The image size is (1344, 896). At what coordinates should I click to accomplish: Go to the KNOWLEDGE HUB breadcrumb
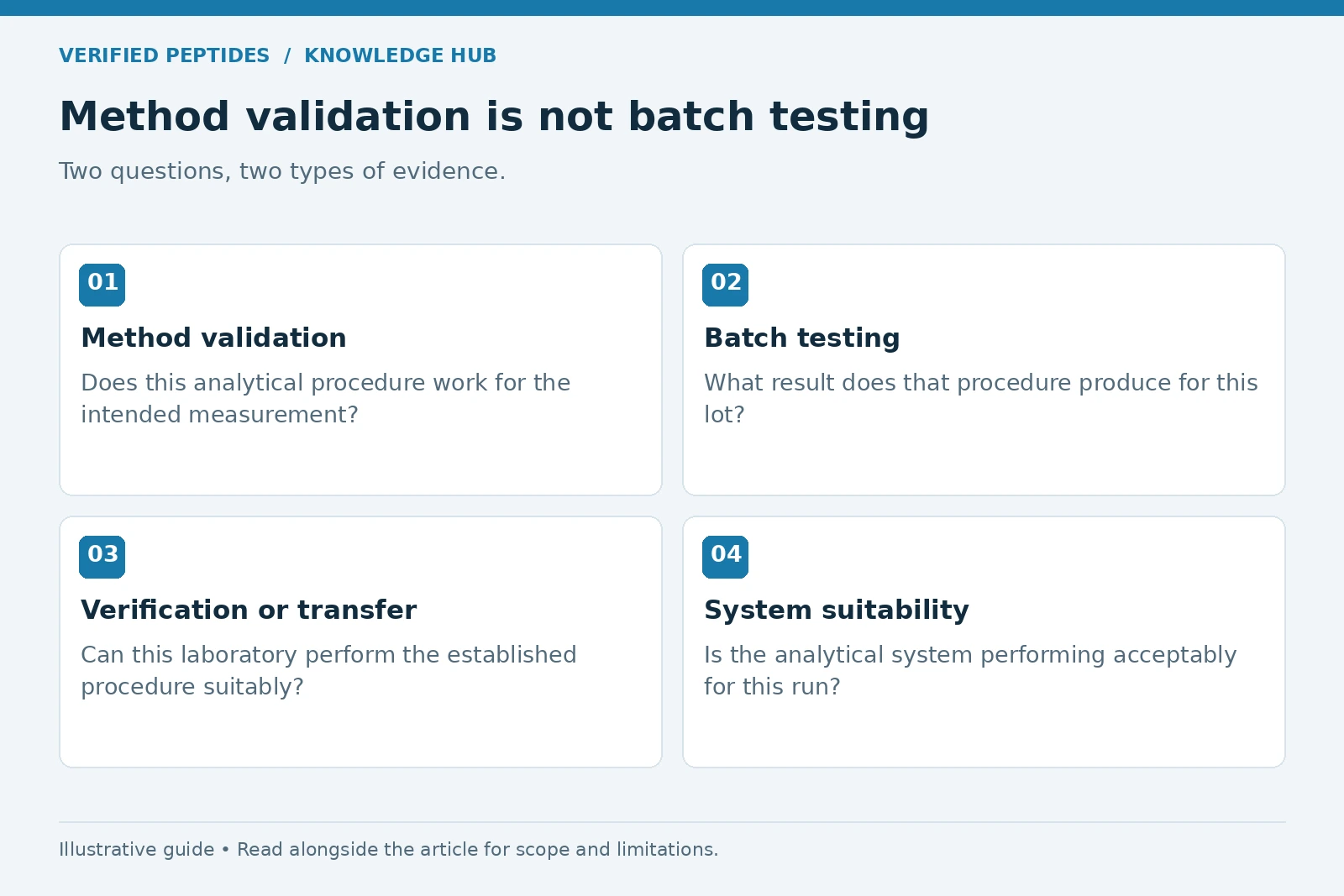[400, 55]
